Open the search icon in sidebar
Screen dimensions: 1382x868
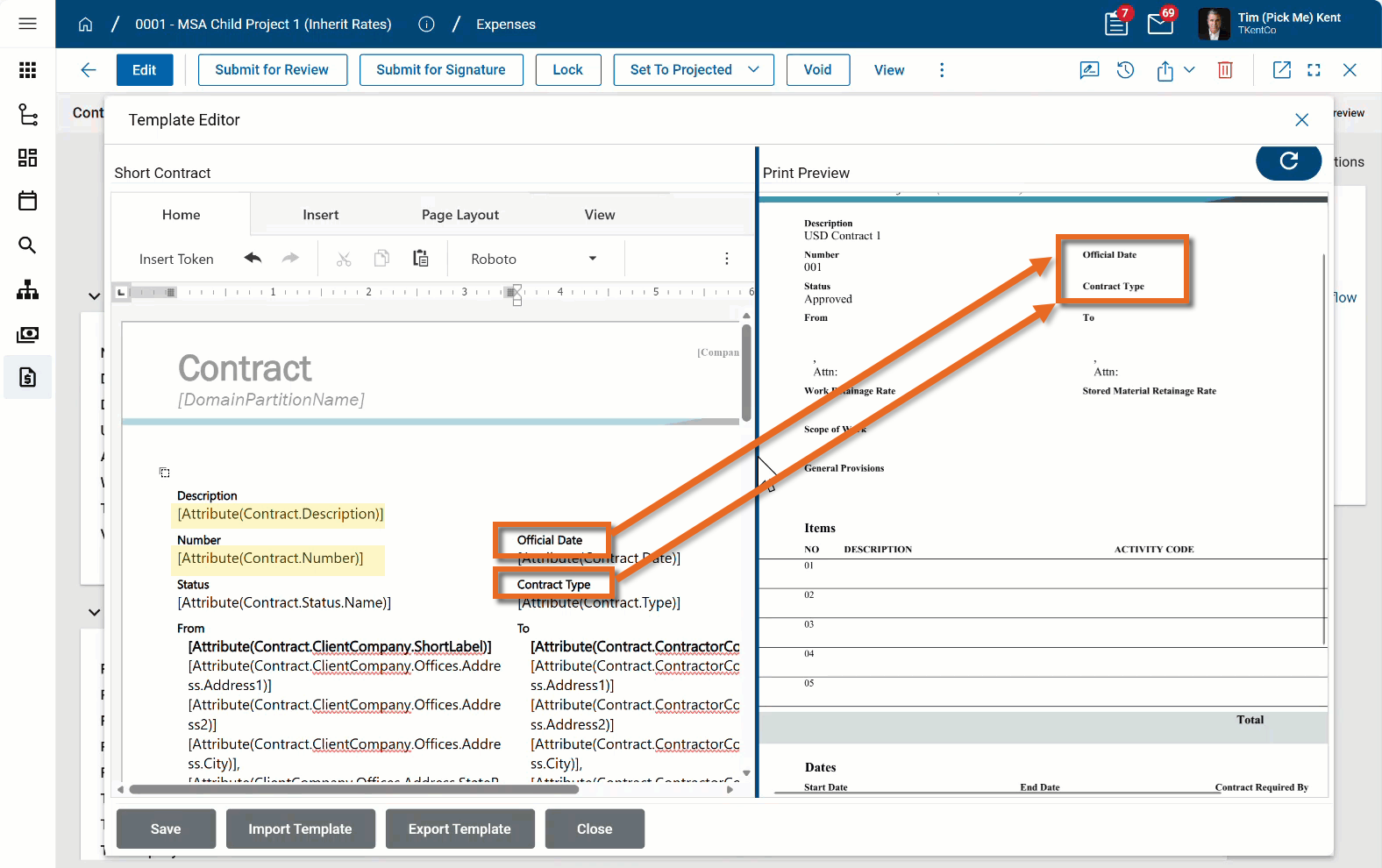click(x=27, y=245)
